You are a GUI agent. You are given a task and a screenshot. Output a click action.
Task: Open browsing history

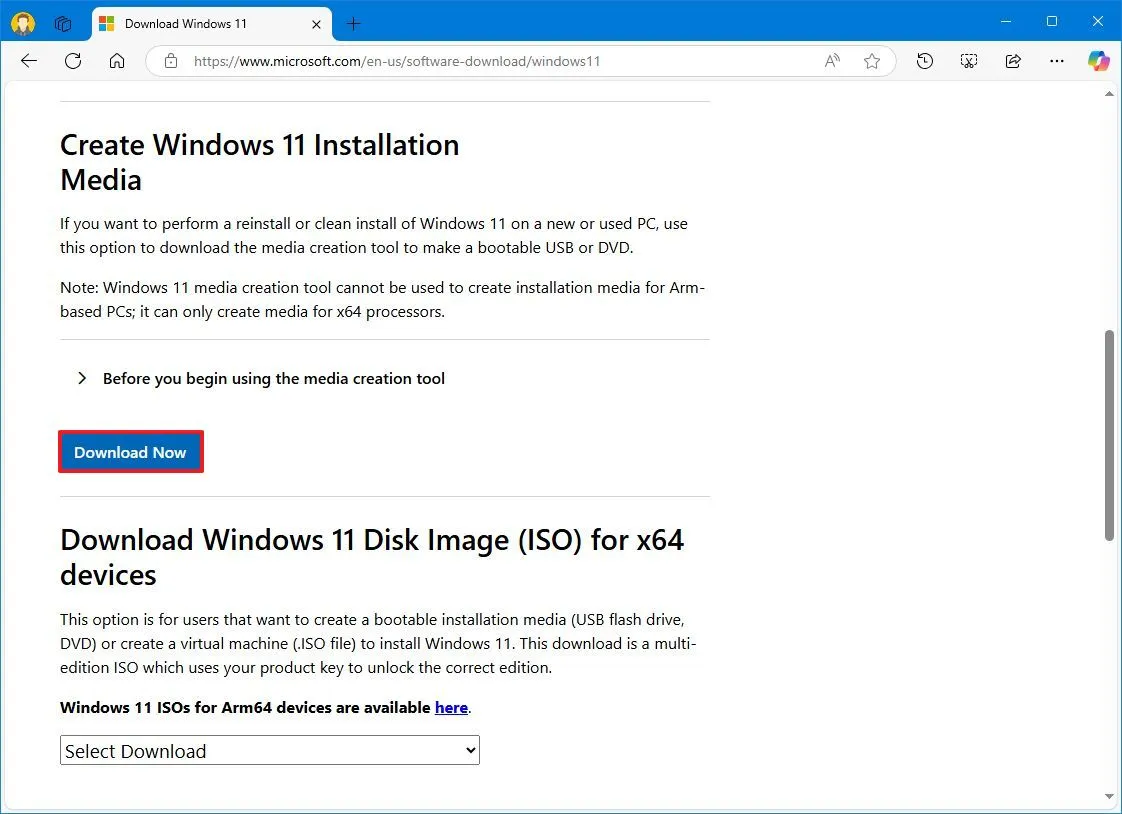tap(924, 61)
